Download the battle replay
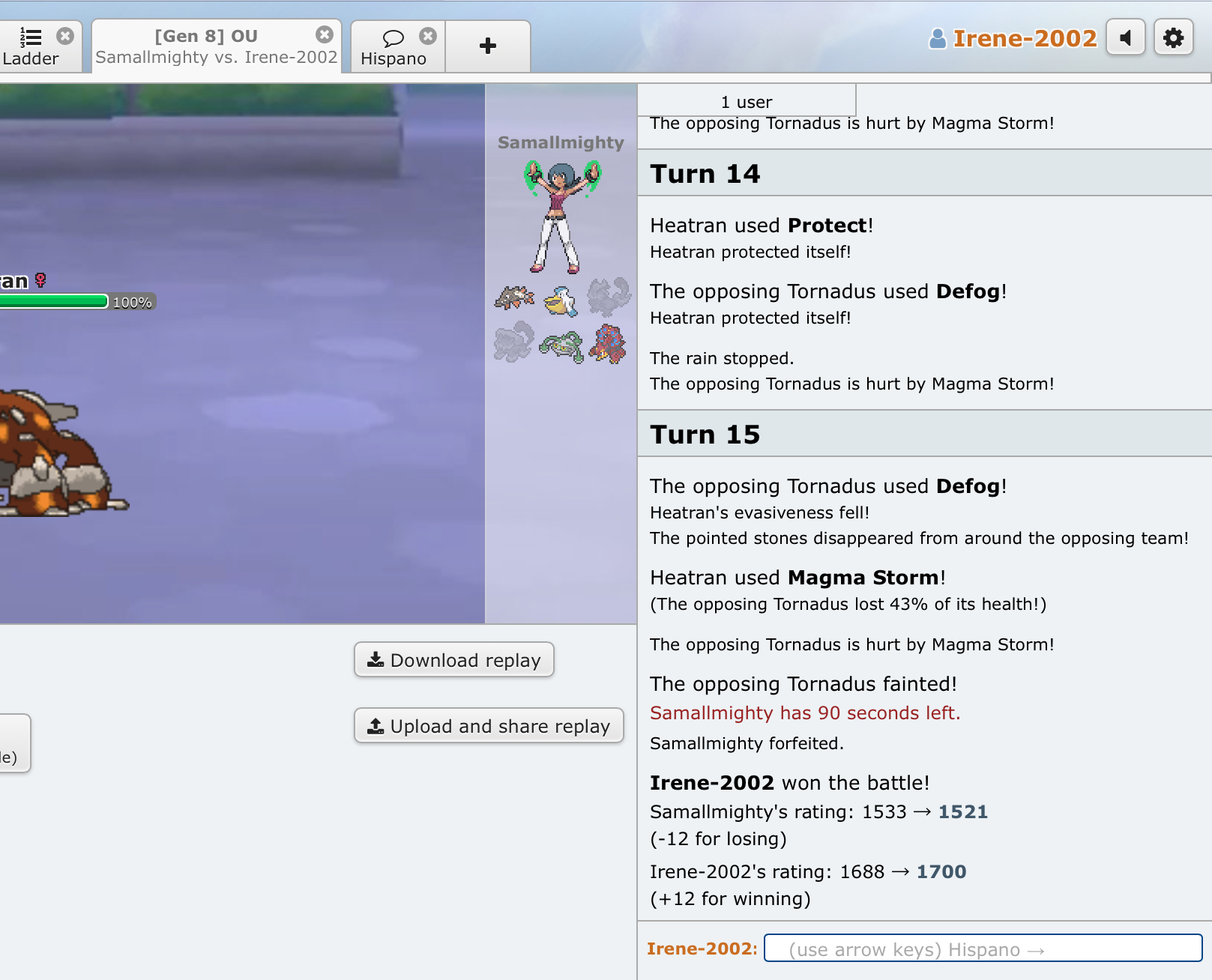Viewport: 1212px width, 980px height. coord(454,659)
